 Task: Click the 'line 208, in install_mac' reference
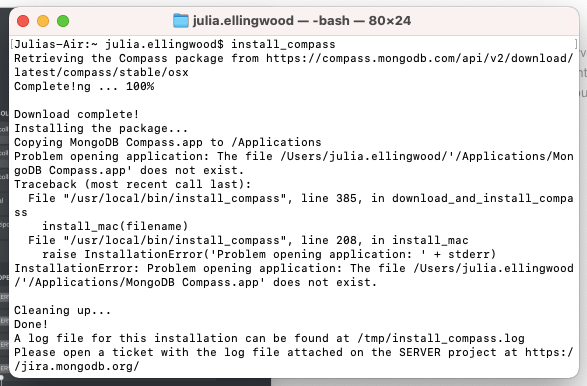pyautogui.click(x=384, y=240)
